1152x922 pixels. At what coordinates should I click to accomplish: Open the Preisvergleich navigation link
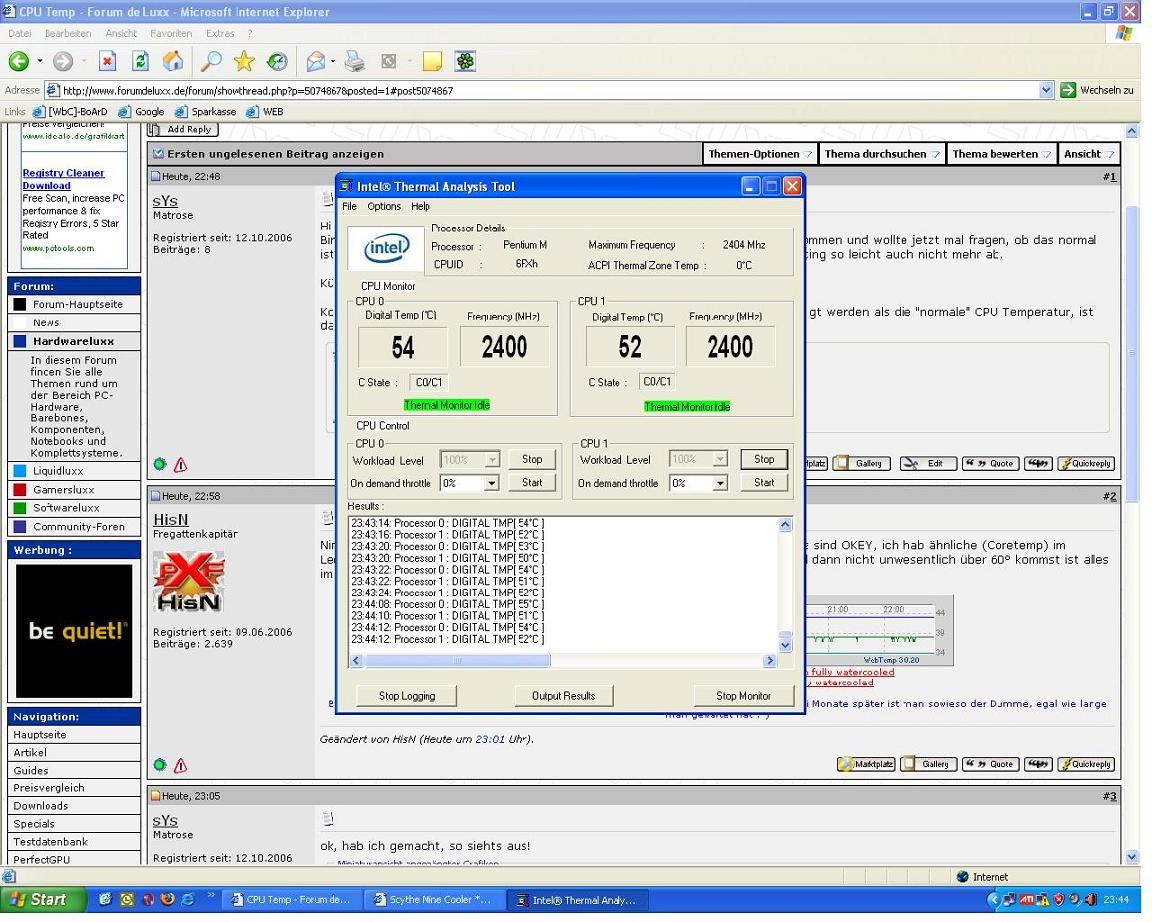tap(48, 788)
